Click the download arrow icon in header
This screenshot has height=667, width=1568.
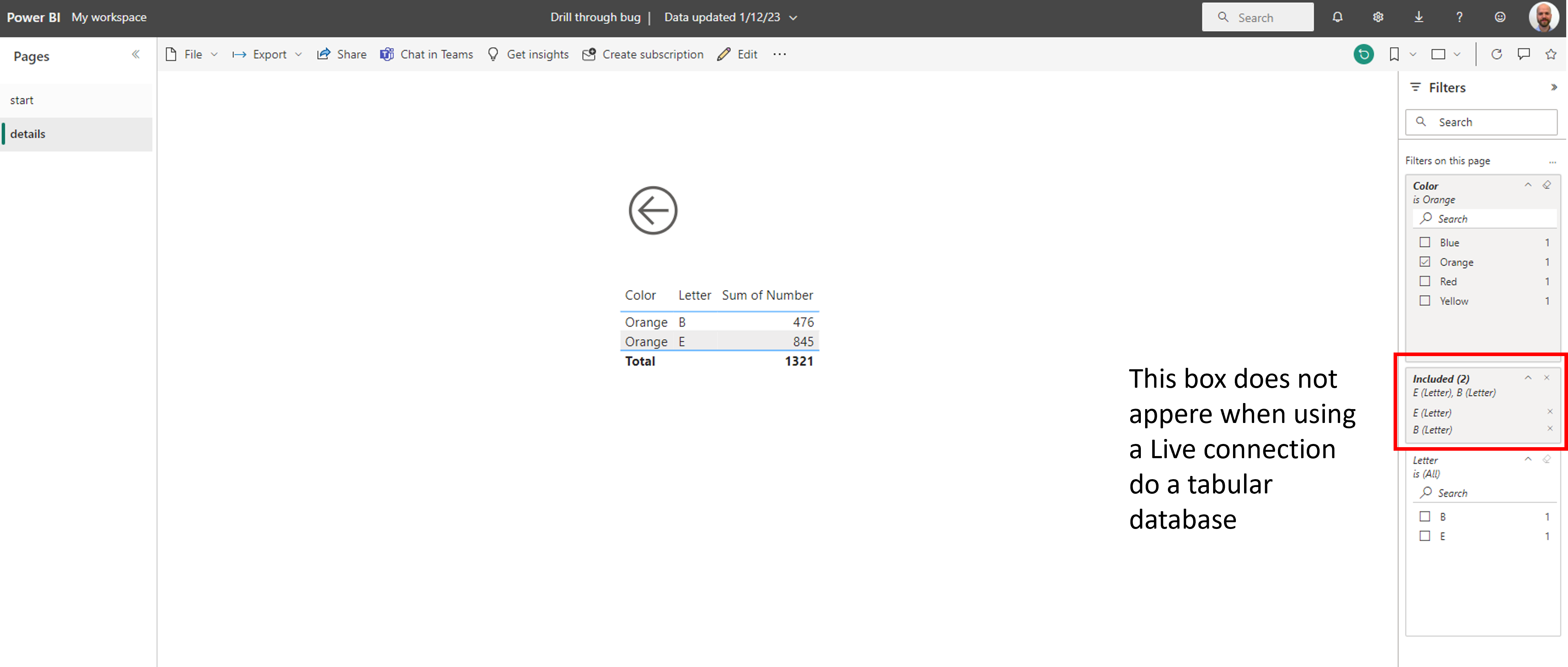tap(1418, 17)
